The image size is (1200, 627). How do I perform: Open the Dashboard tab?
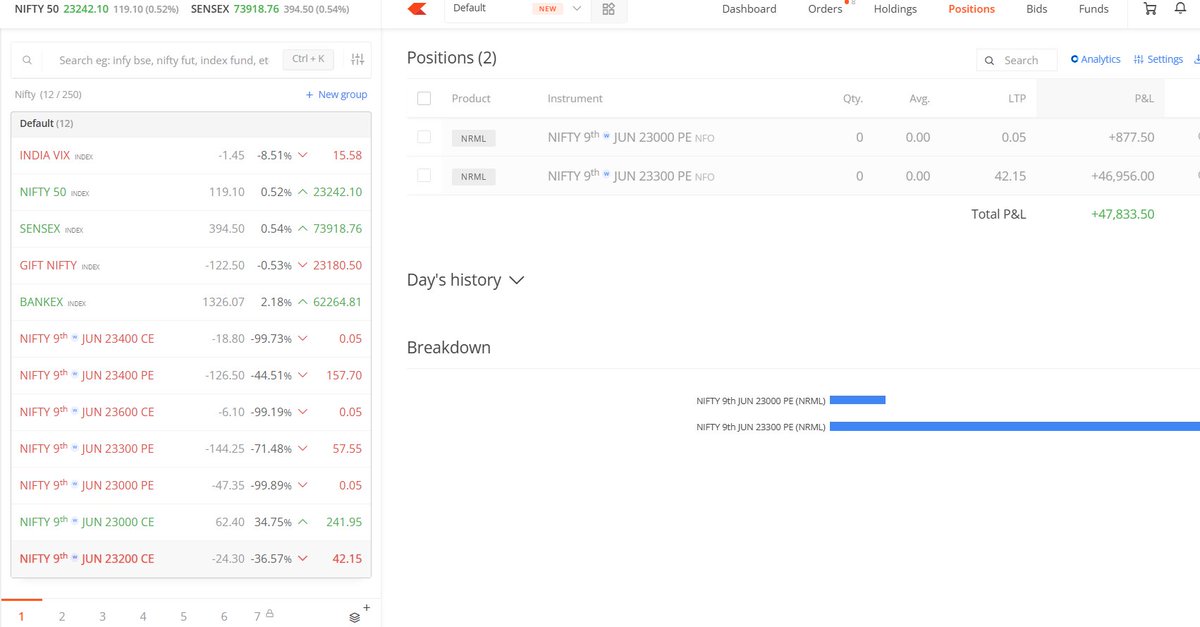coord(749,9)
